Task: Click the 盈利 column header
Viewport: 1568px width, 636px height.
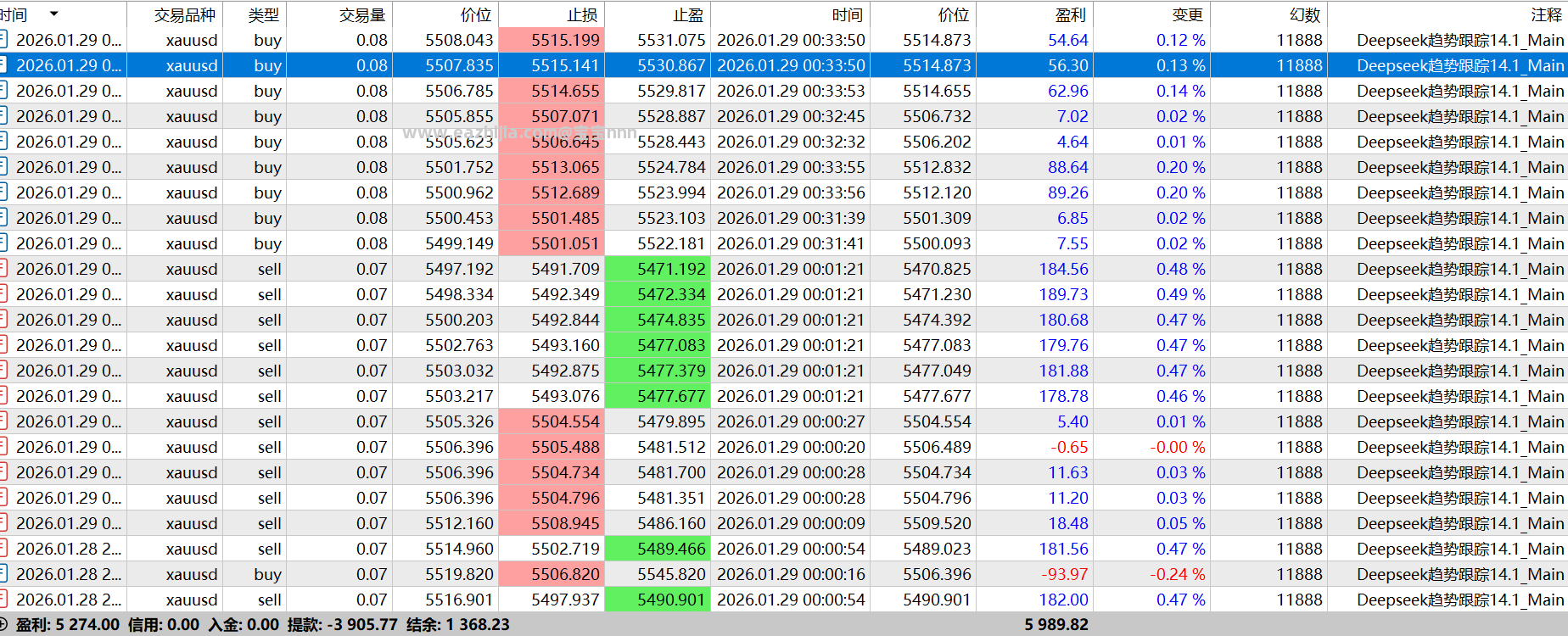Action: 1071,14
